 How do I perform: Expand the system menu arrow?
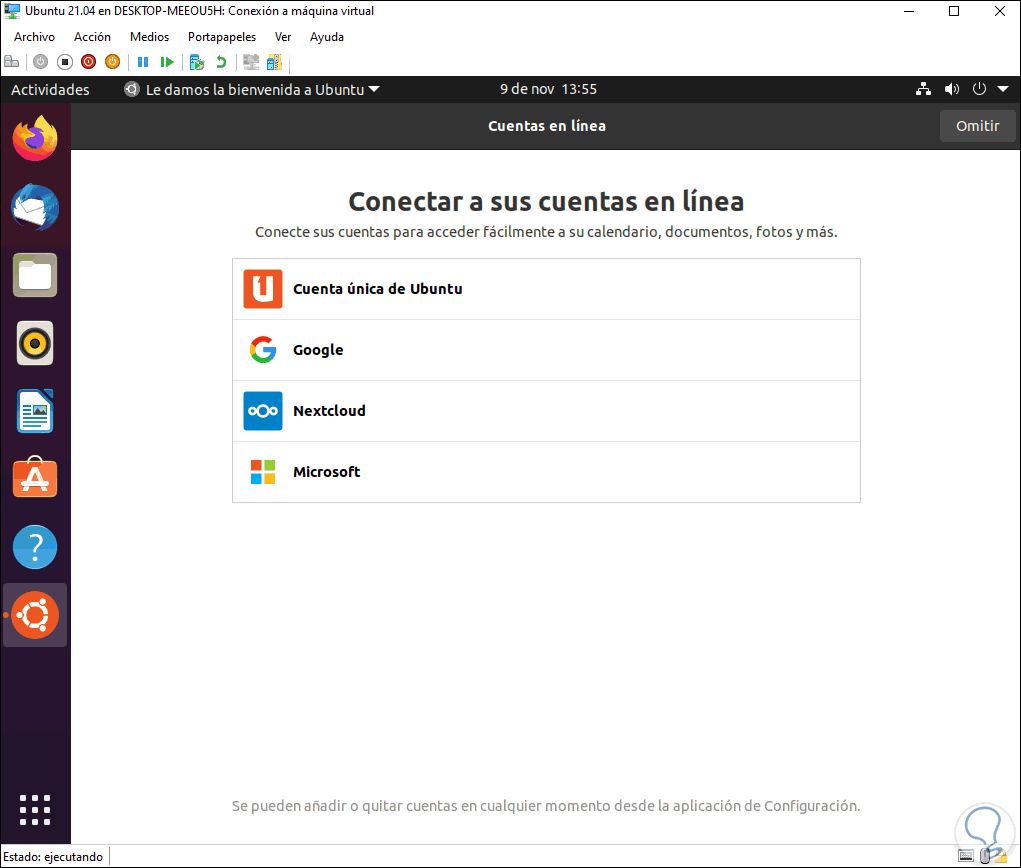click(1003, 89)
